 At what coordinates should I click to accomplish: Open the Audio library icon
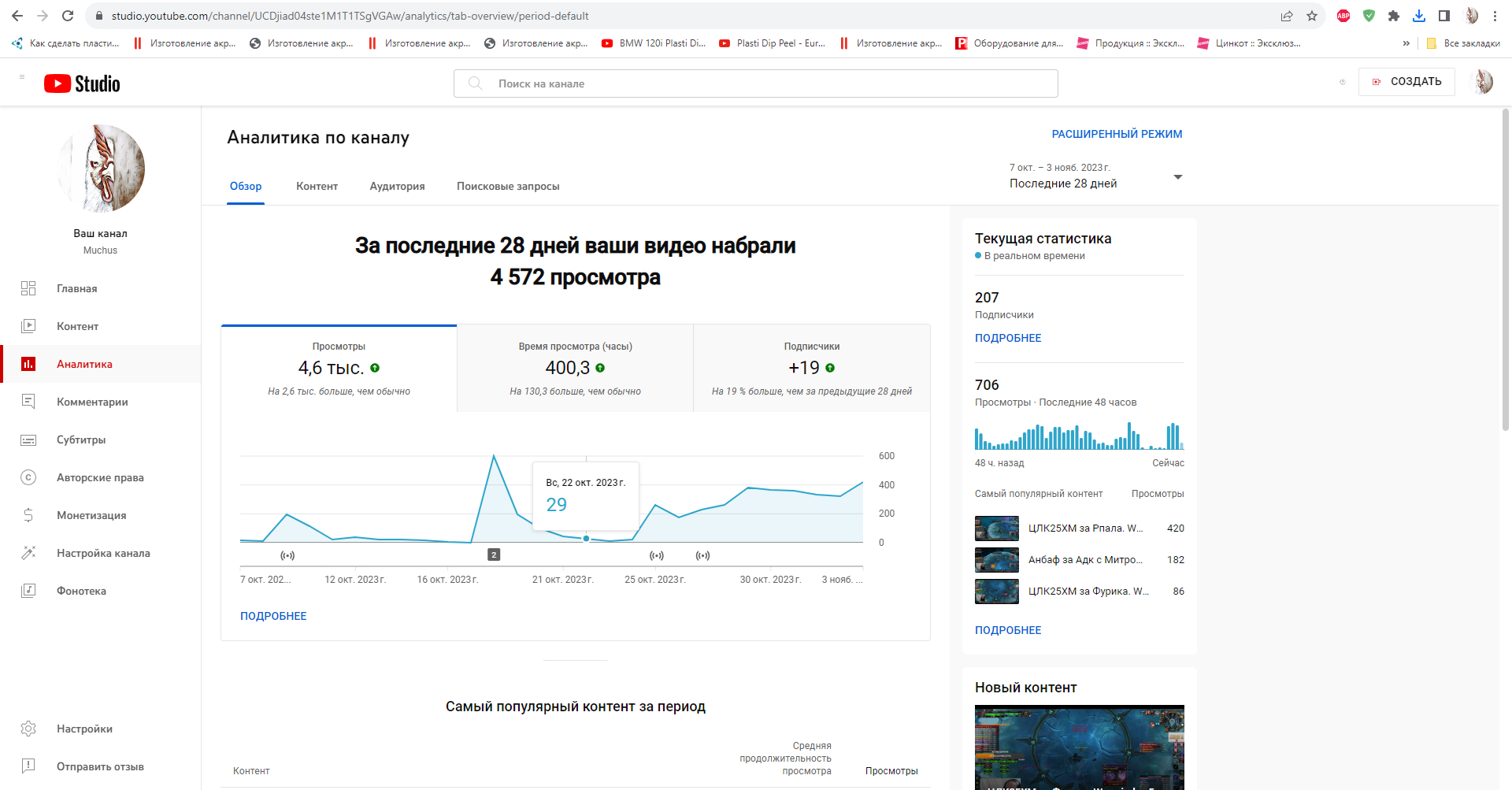28,591
